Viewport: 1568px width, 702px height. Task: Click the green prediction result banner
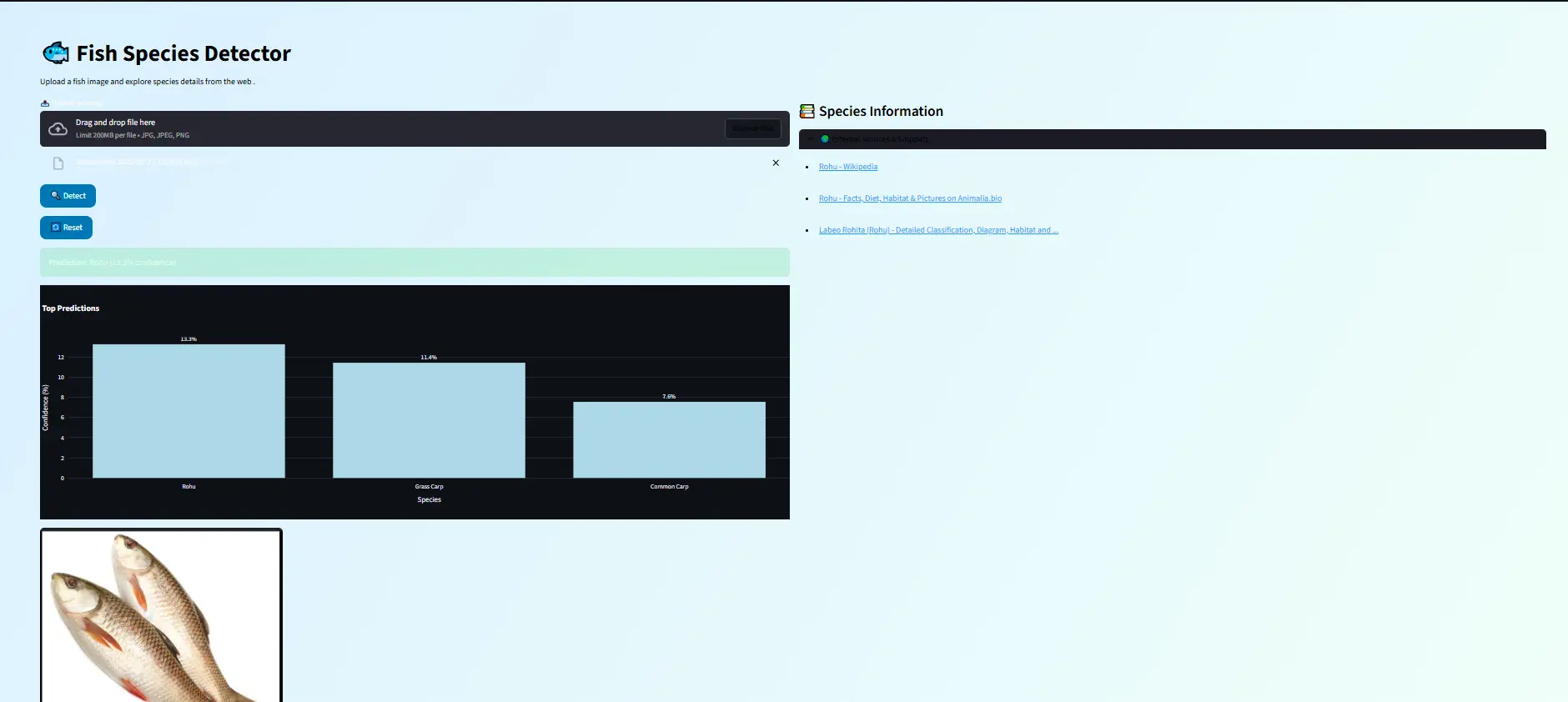tap(415, 263)
